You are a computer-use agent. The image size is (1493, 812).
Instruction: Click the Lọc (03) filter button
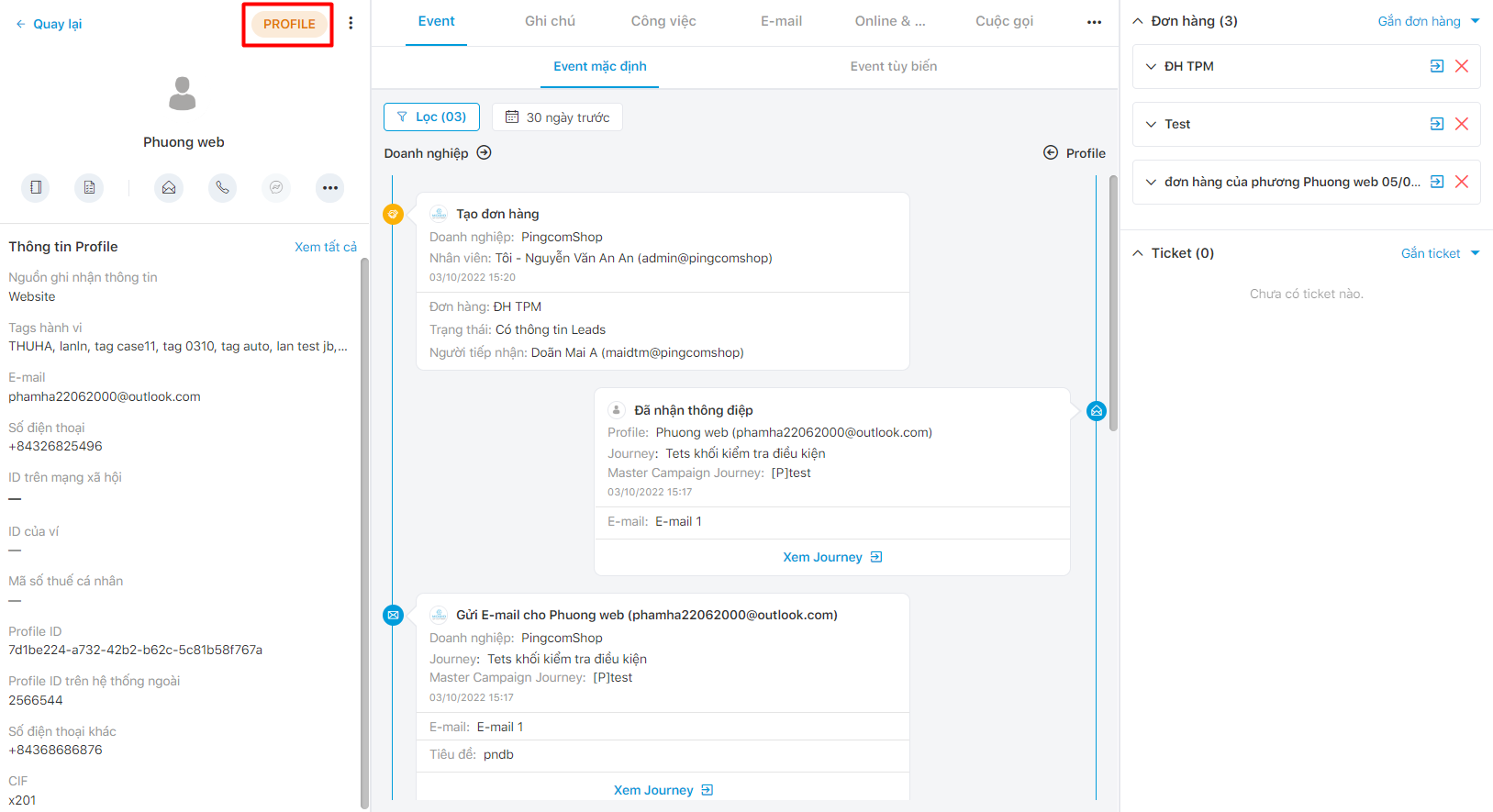(x=431, y=117)
